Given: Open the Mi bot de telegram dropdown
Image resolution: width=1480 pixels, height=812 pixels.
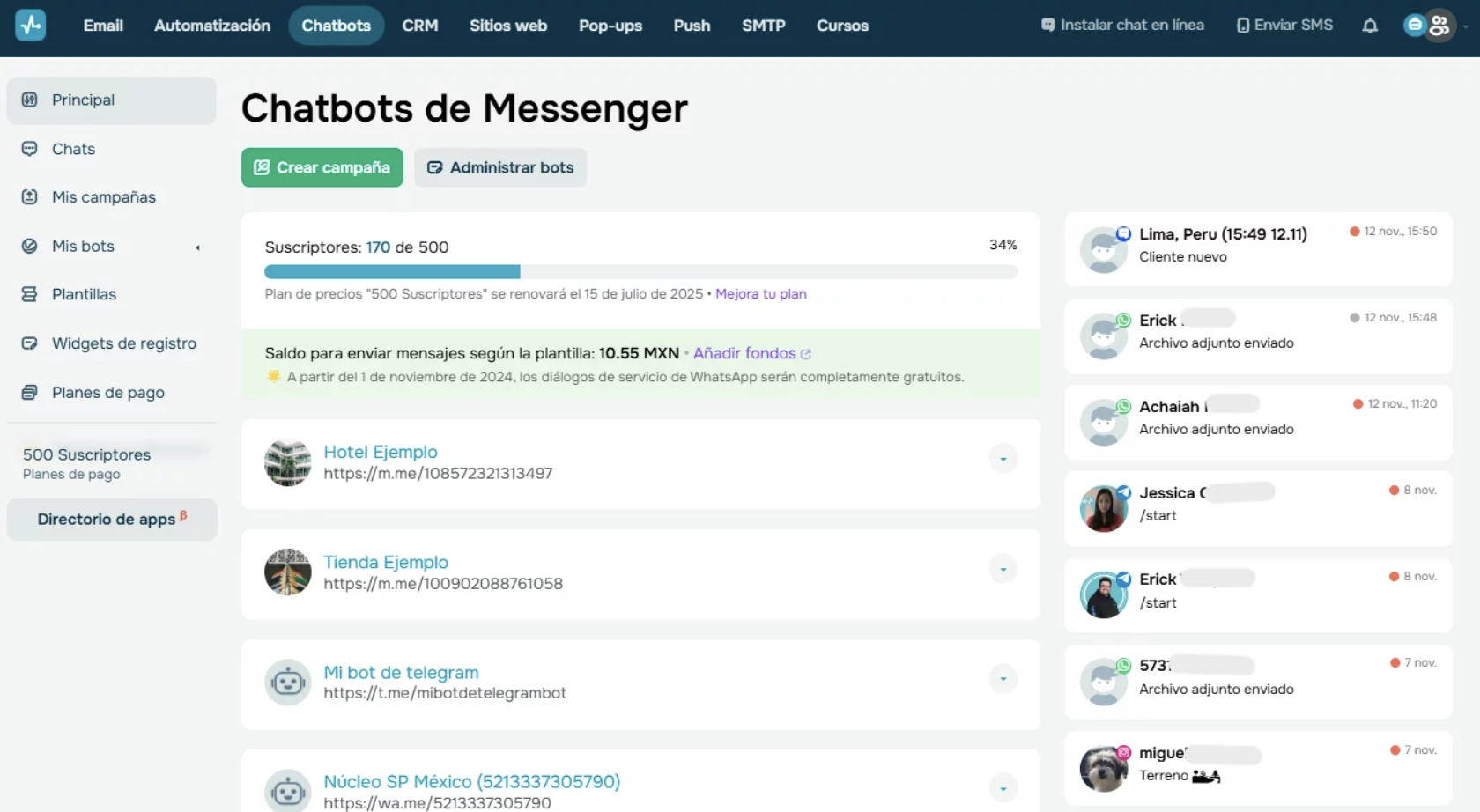Looking at the screenshot, I should tap(1003, 679).
